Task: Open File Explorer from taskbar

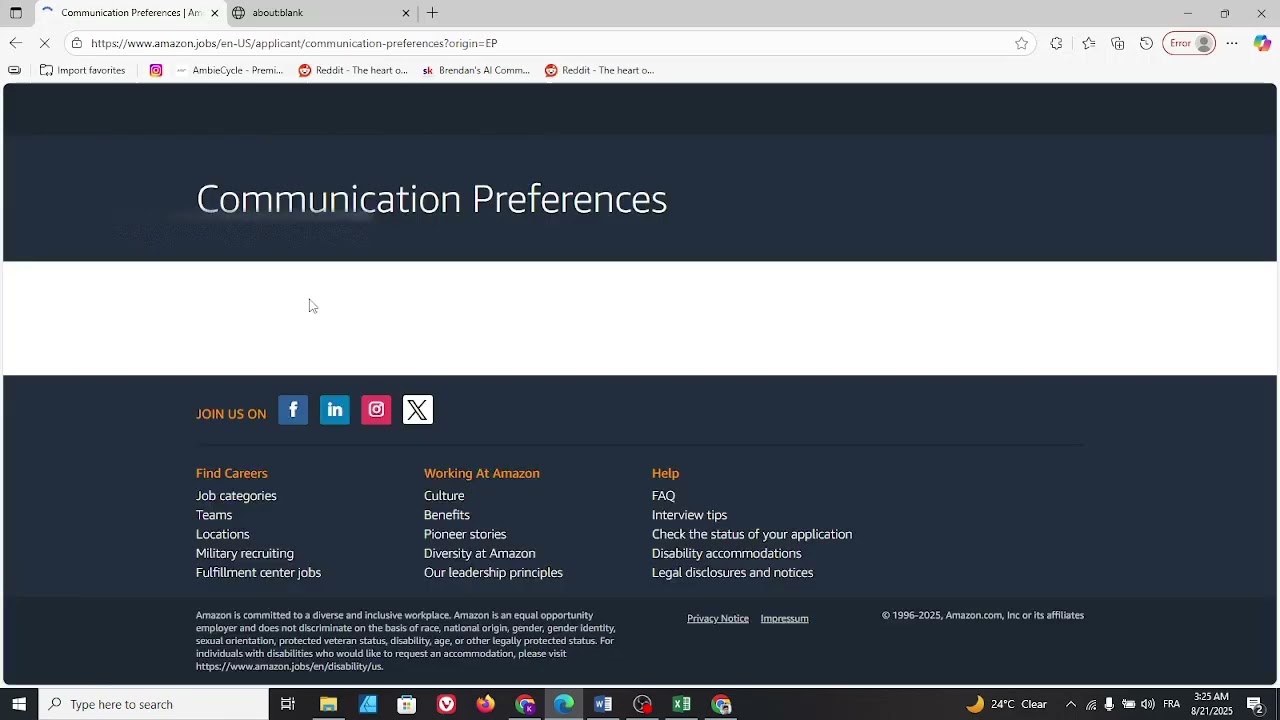Action: pyautogui.click(x=328, y=704)
